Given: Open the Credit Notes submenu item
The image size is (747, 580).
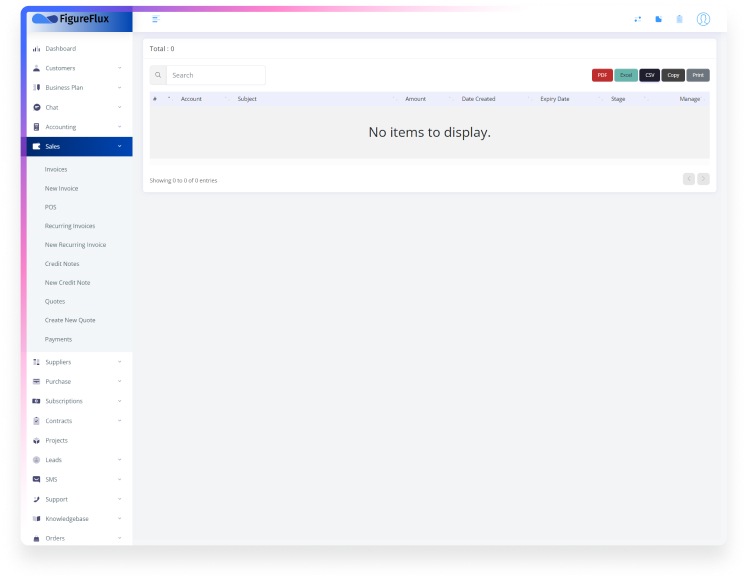Looking at the screenshot, I should pos(62,264).
